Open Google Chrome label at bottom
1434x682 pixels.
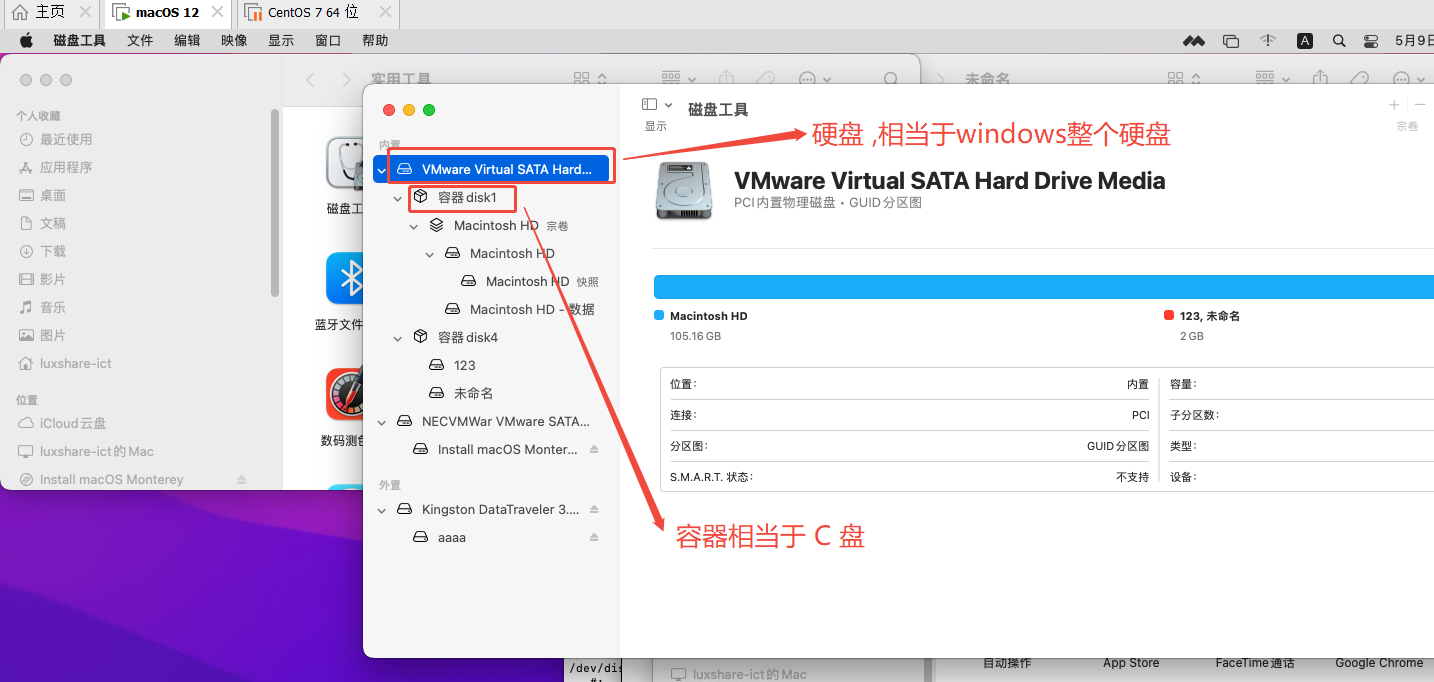[1379, 663]
